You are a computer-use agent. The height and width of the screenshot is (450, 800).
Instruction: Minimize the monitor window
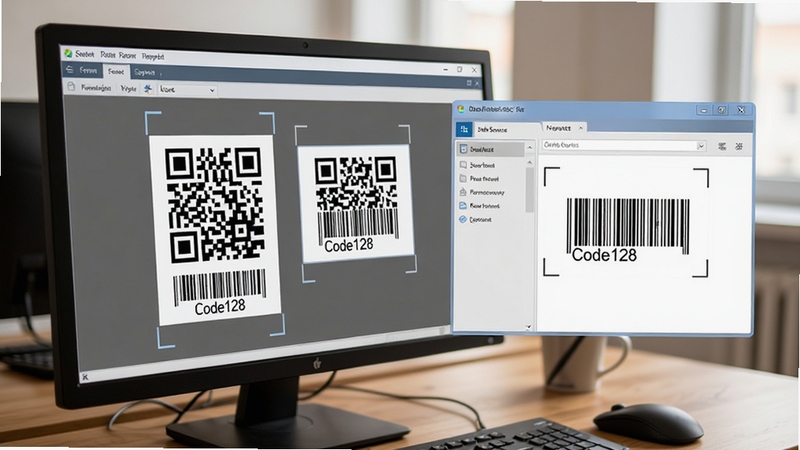pos(445,68)
